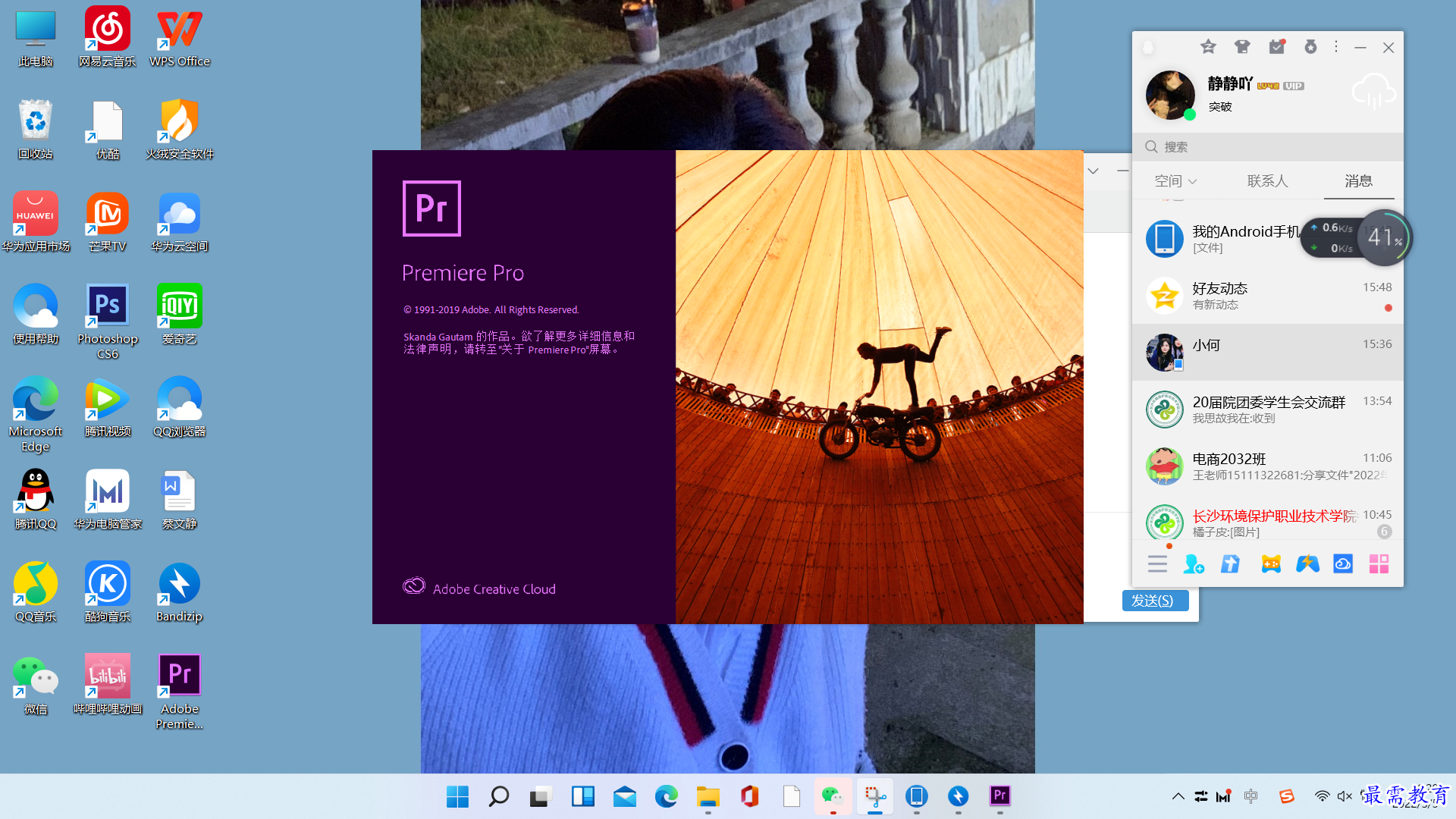Open Microsoft Edge desktop shortcut
The height and width of the screenshot is (819, 1456).
pos(36,413)
